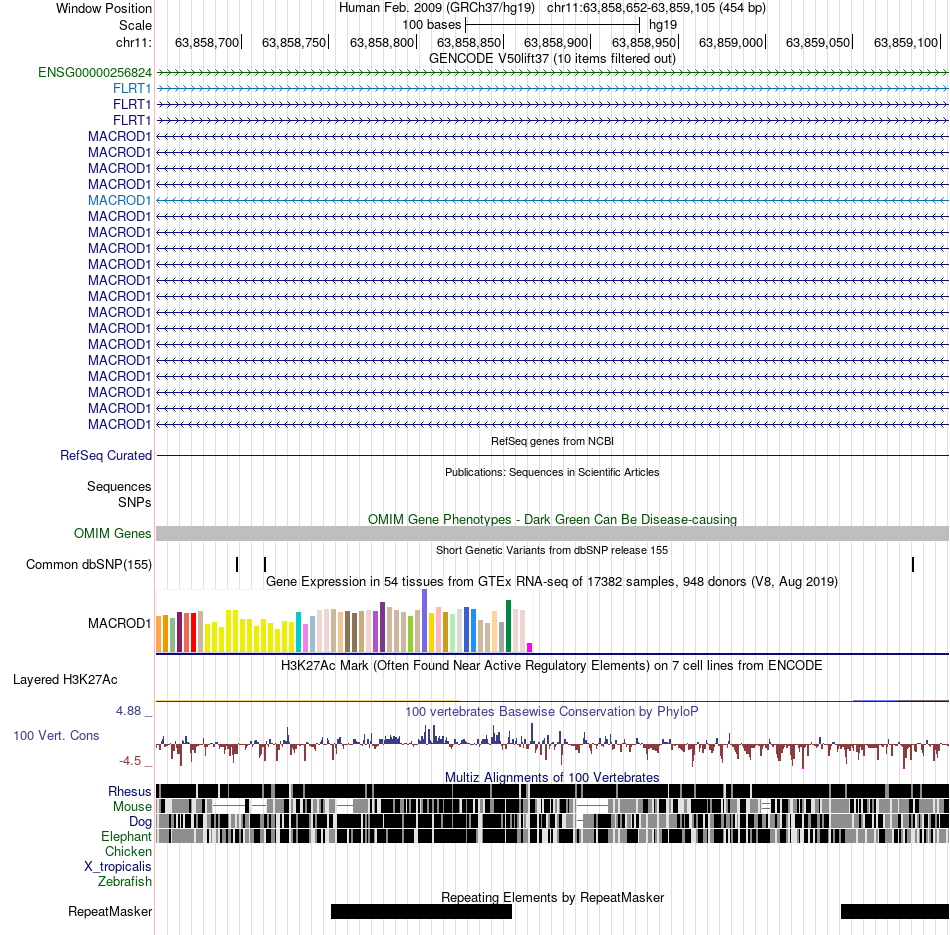Open the Common dbSNP(155) track label
950x935 pixels.
click(89, 565)
